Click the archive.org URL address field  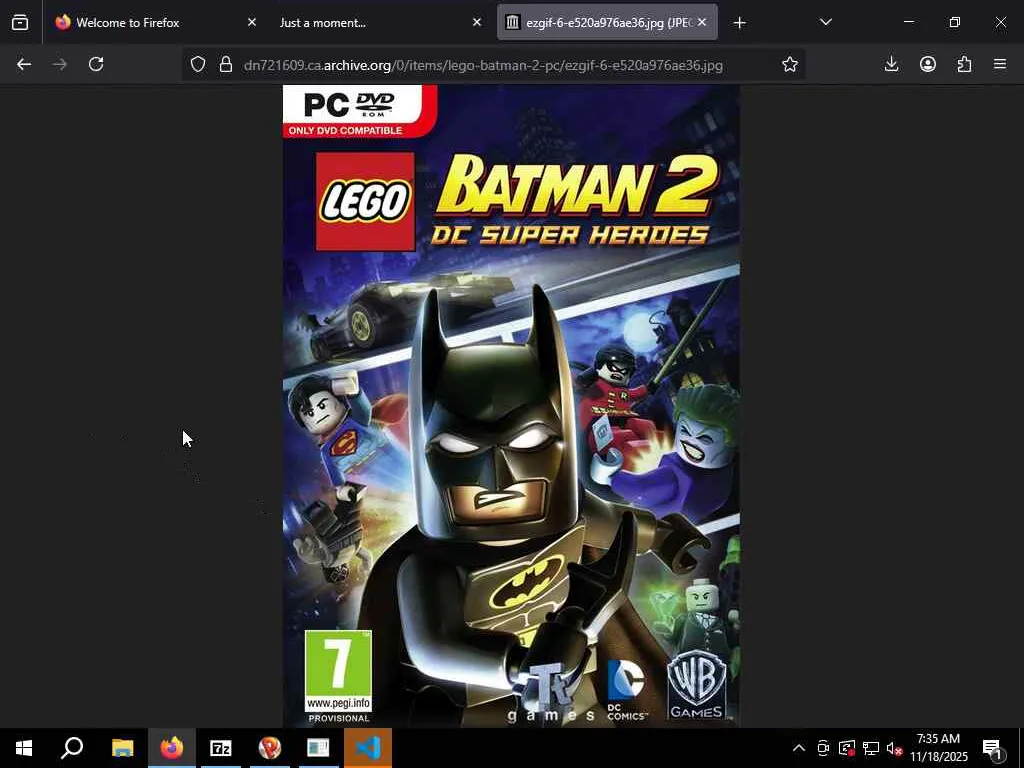(483, 65)
